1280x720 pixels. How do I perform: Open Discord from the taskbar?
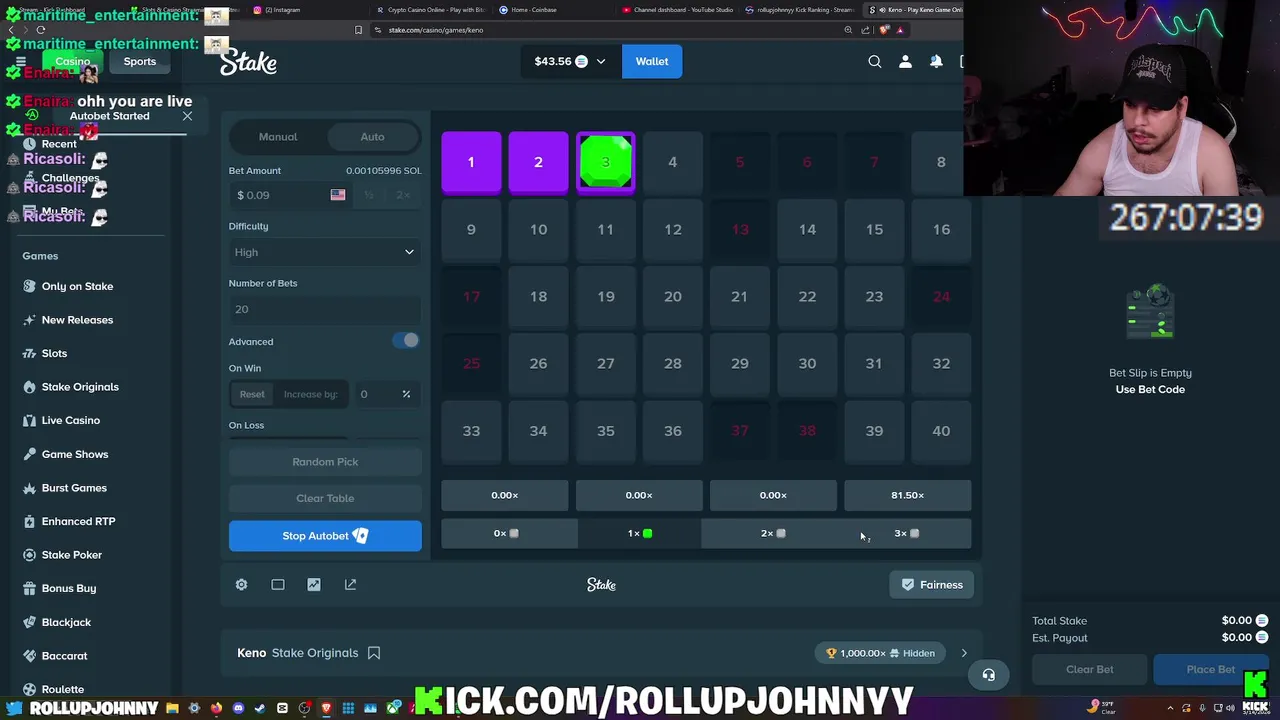238,708
